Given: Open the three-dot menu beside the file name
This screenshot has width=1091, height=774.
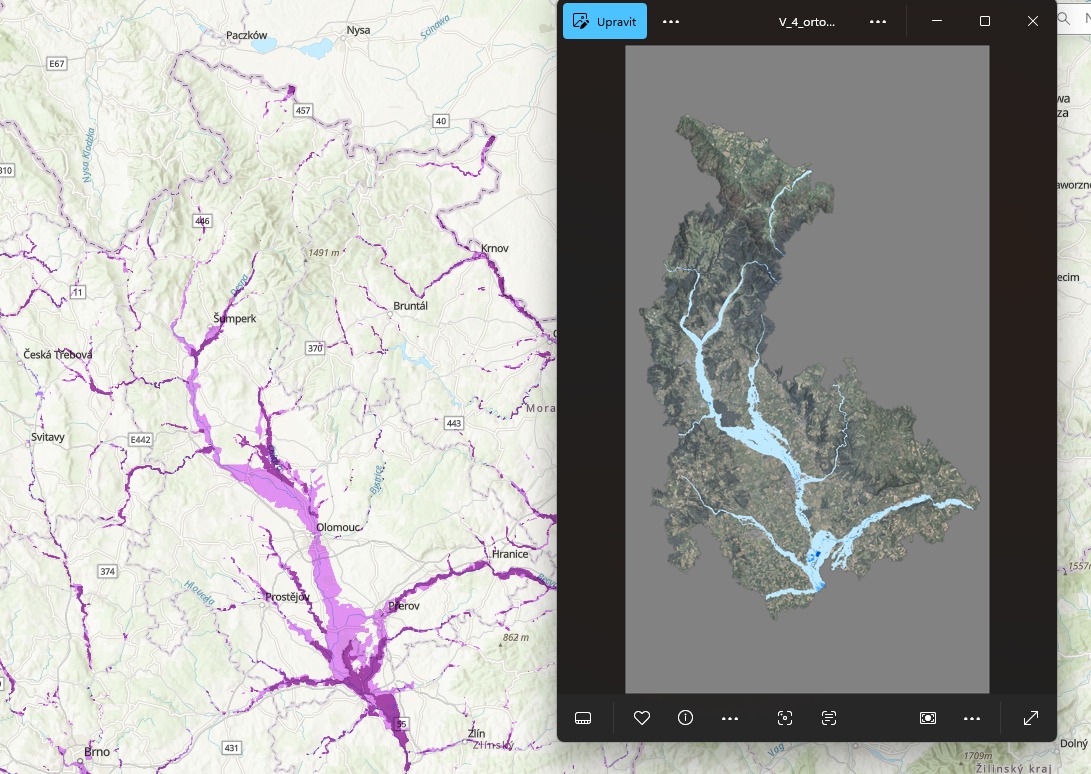Looking at the screenshot, I should (x=878, y=22).
